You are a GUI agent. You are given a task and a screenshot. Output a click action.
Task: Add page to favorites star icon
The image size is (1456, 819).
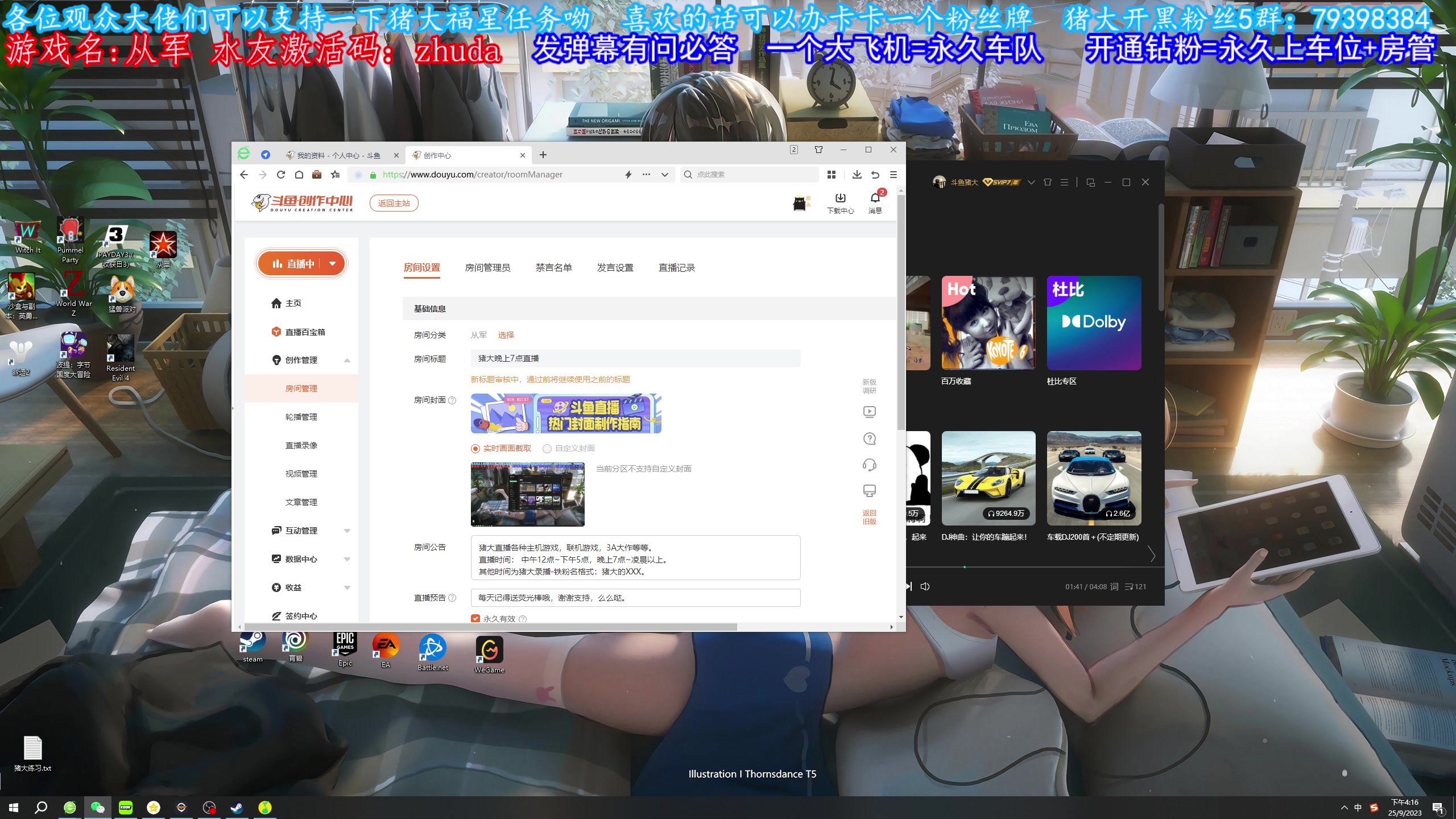pos(335,175)
